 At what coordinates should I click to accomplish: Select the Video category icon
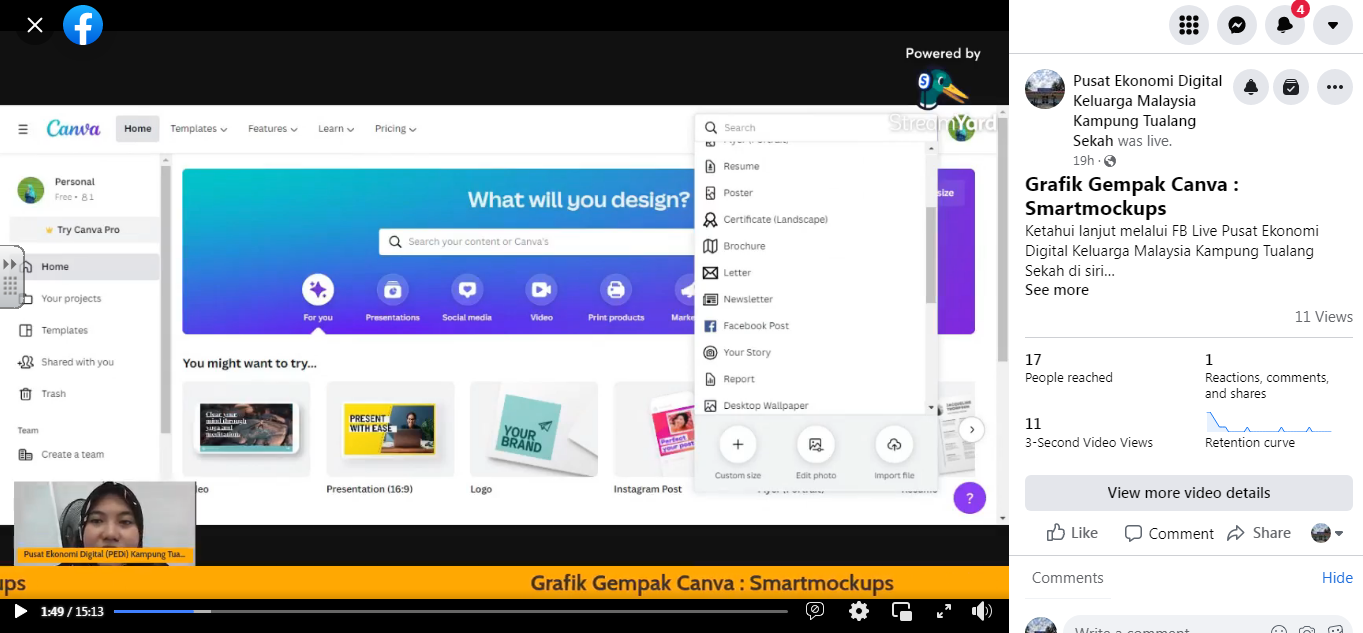[x=541, y=290]
